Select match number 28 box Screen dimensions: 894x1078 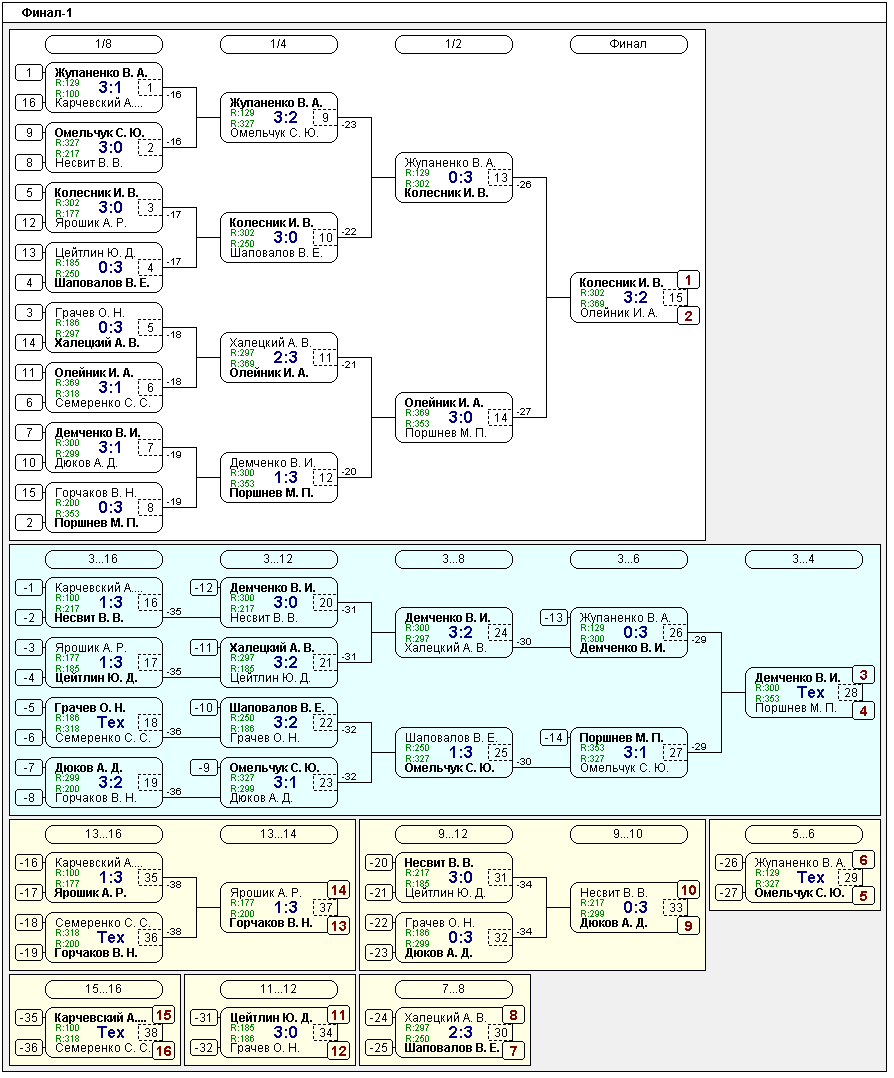coord(850,692)
